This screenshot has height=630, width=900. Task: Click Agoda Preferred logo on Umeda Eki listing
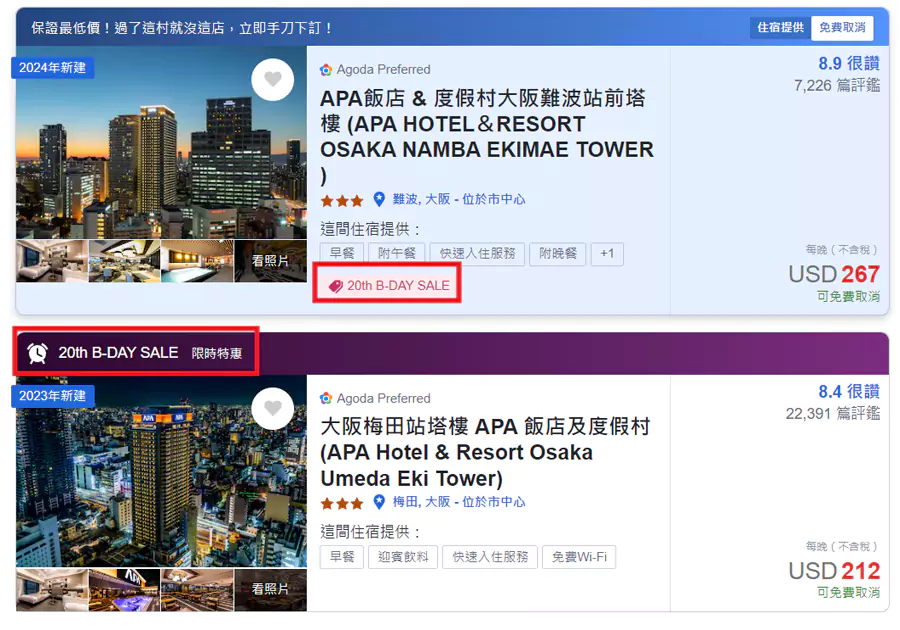point(326,398)
